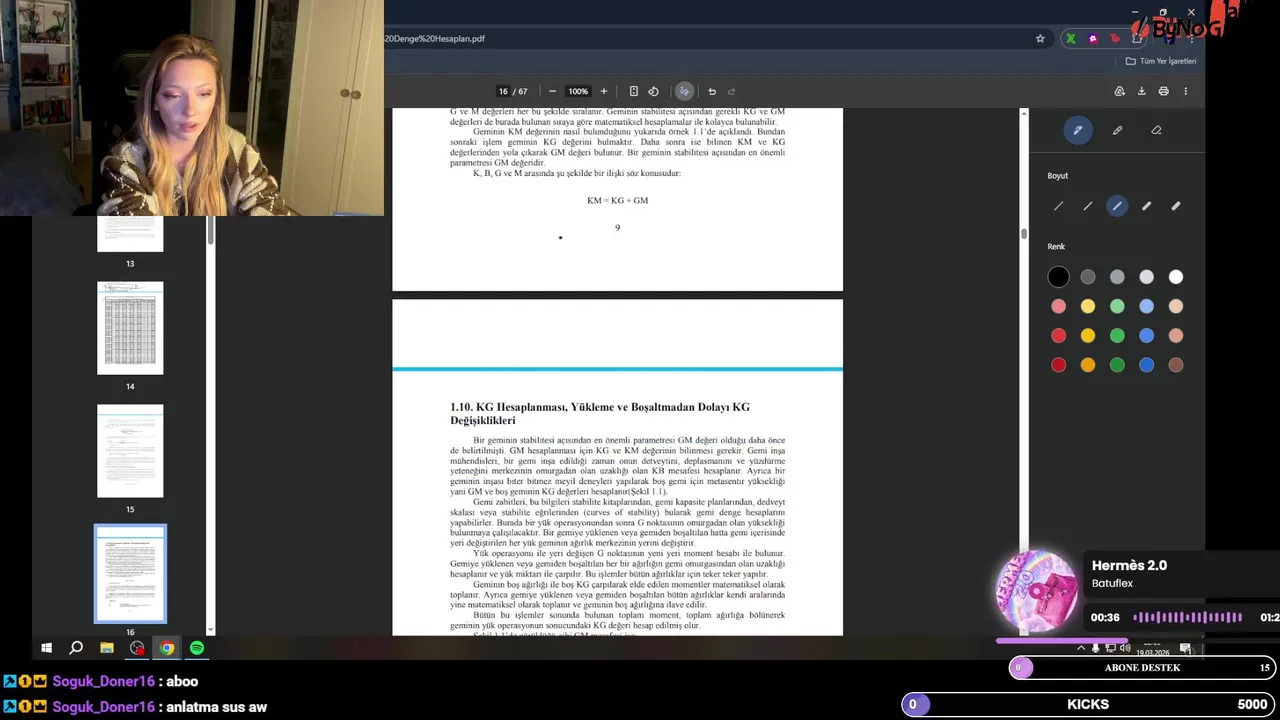Open Windows taskbar search
This screenshot has height=720, width=1280.
coord(76,648)
